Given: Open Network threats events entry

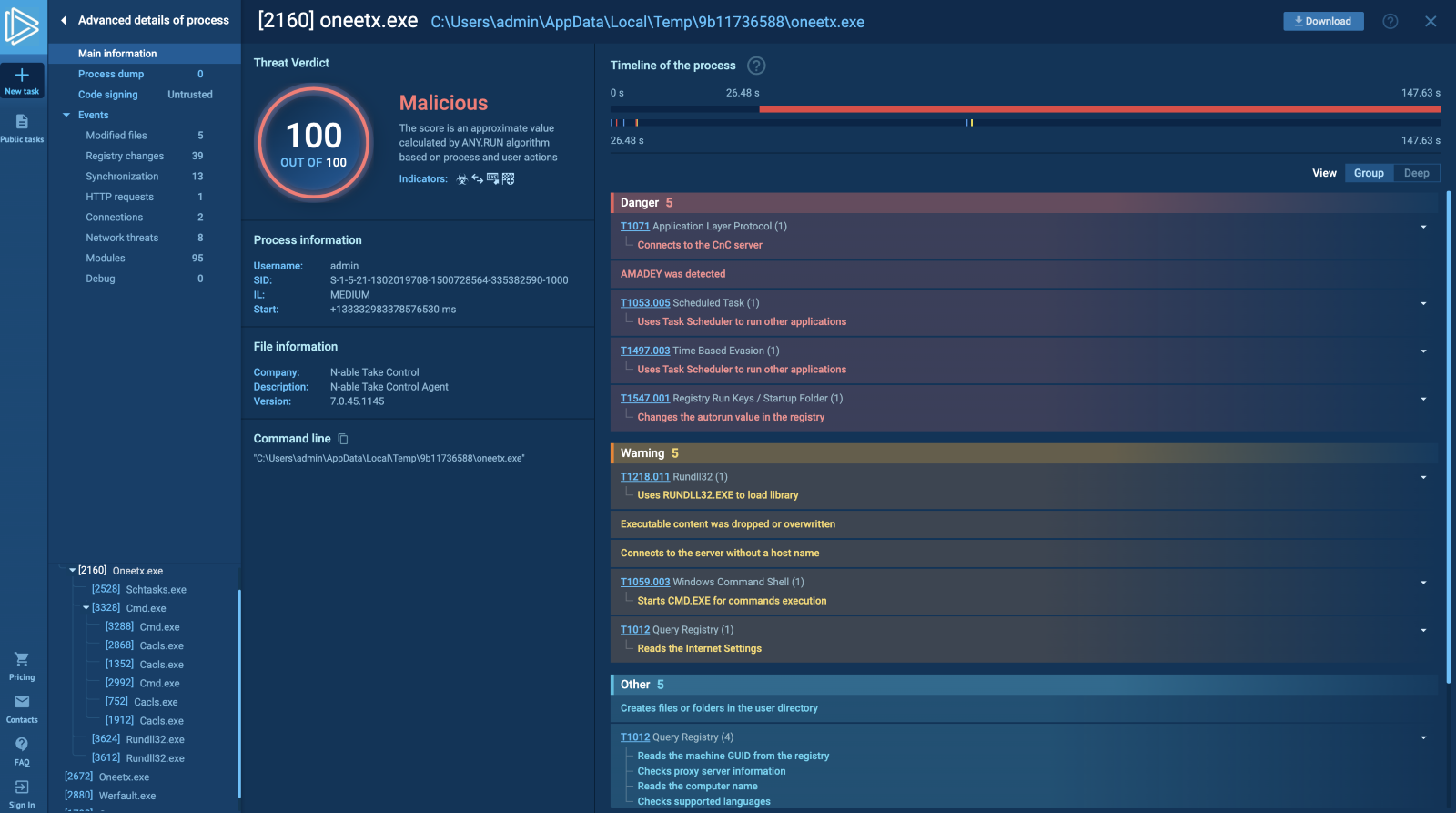Looking at the screenshot, I should tap(122, 238).
